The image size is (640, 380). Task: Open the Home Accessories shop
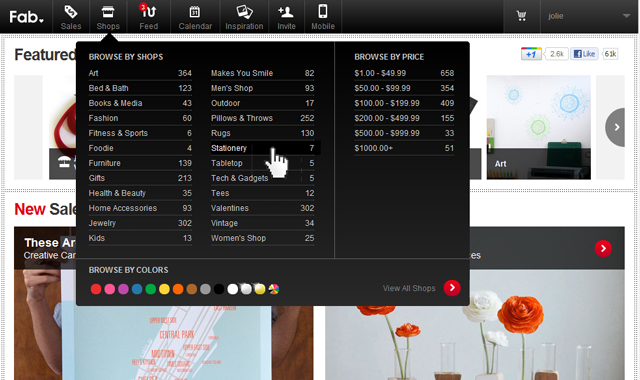(x=140, y=208)
